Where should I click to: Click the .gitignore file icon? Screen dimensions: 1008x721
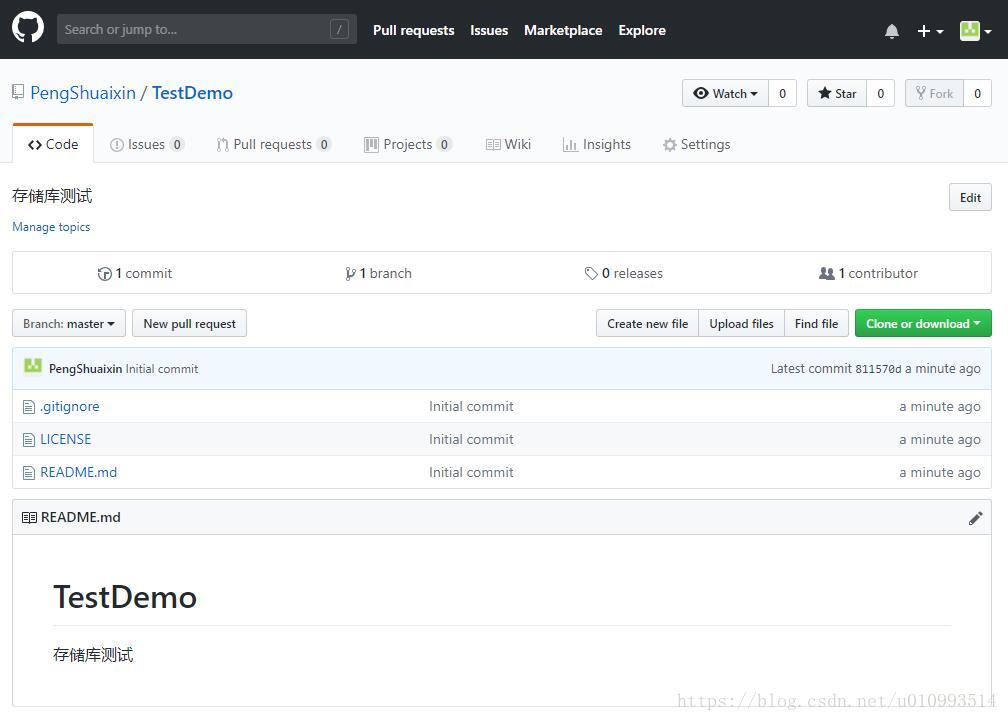tap(28, 407)
